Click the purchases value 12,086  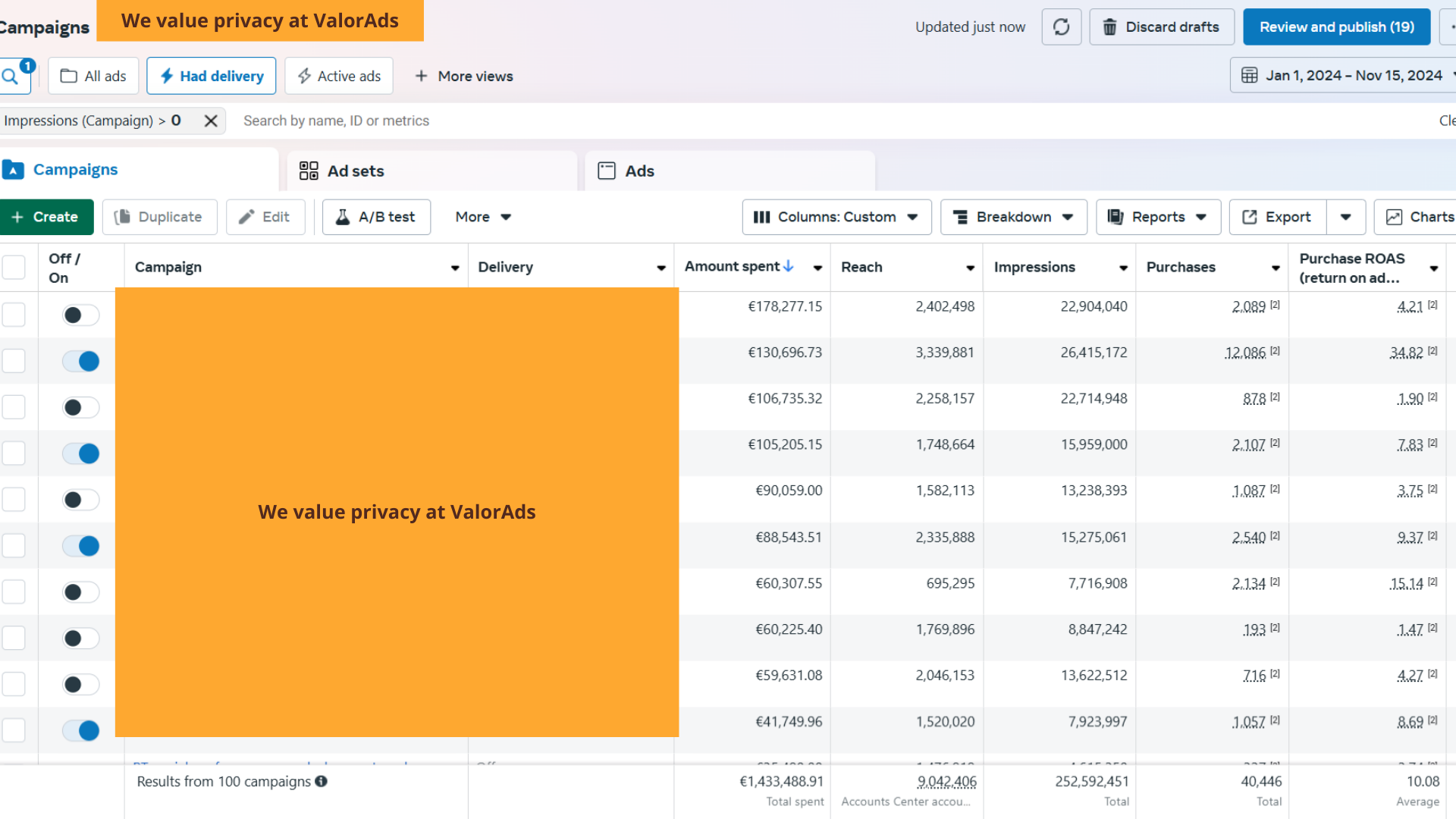coord(1245,353)
